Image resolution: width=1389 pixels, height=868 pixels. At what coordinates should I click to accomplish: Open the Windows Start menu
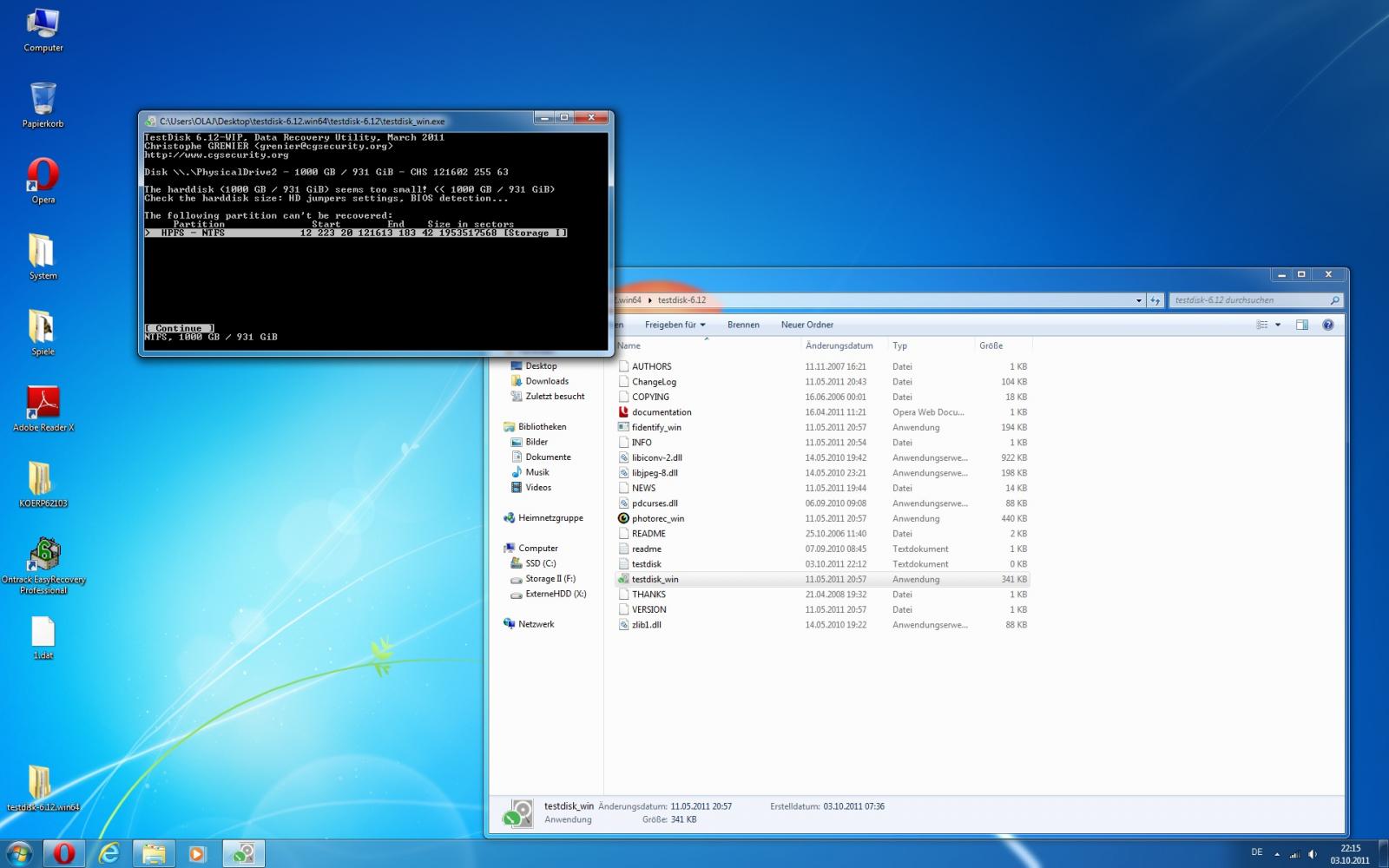pos(19,853)
